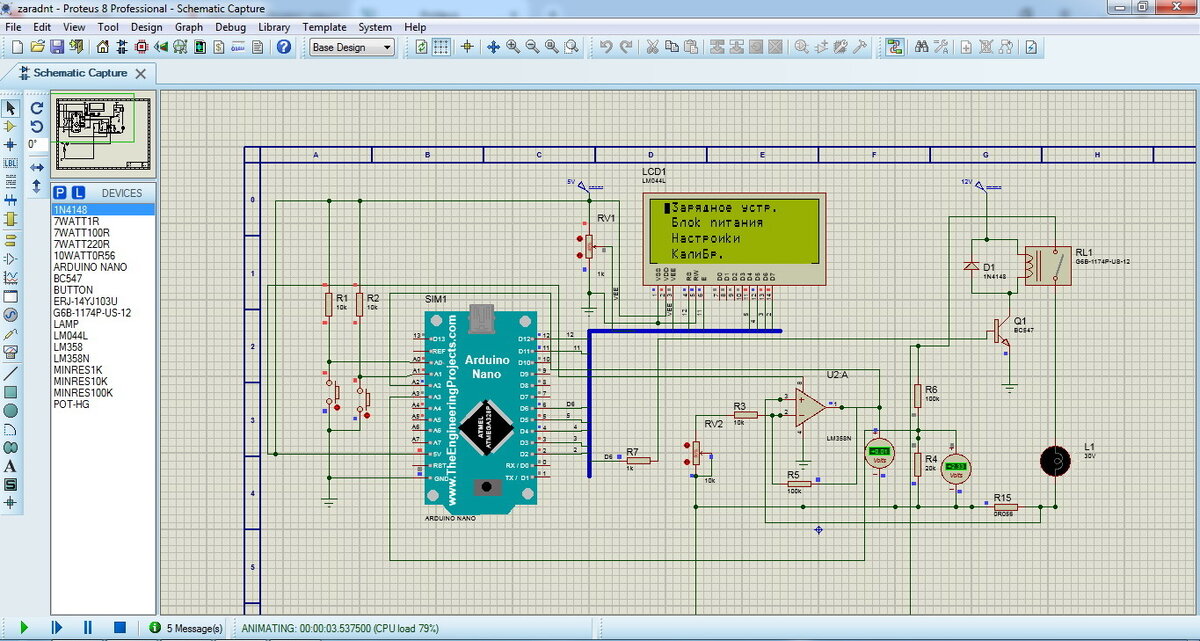Select G6B-1174P-US-12 relay in devices list

pos(104,313)
